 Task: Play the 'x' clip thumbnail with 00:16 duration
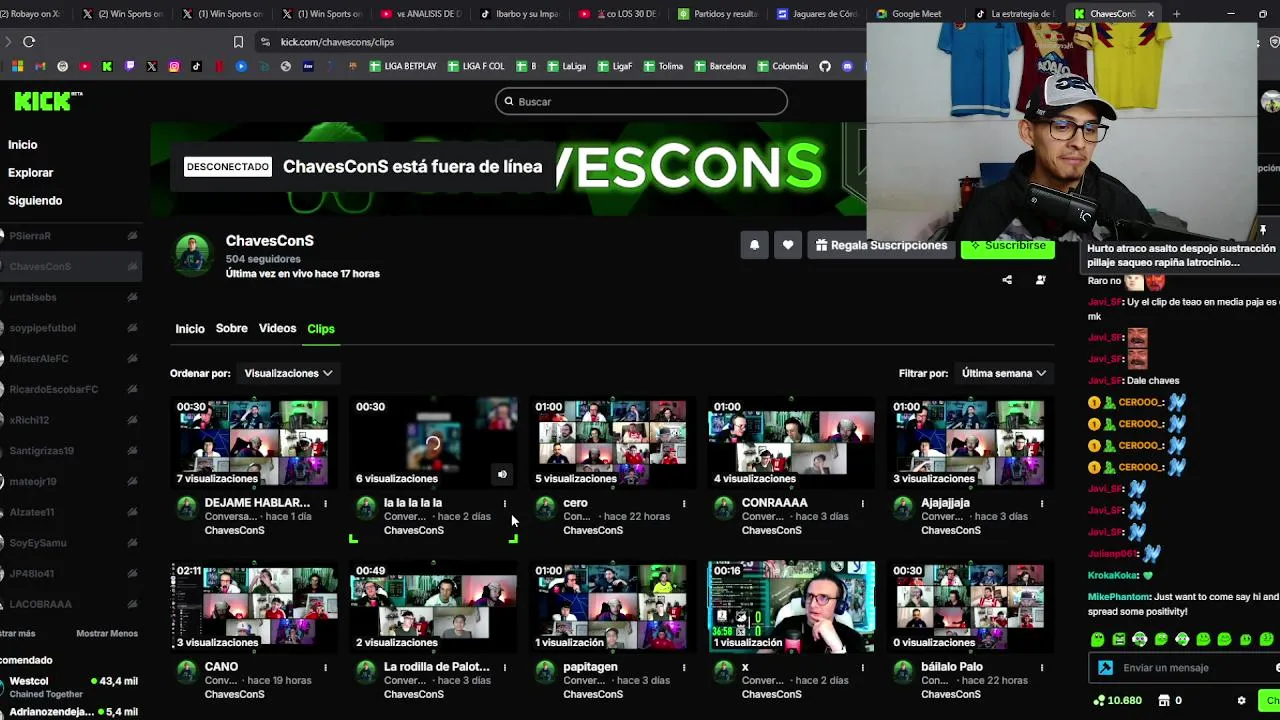[791, 607]
